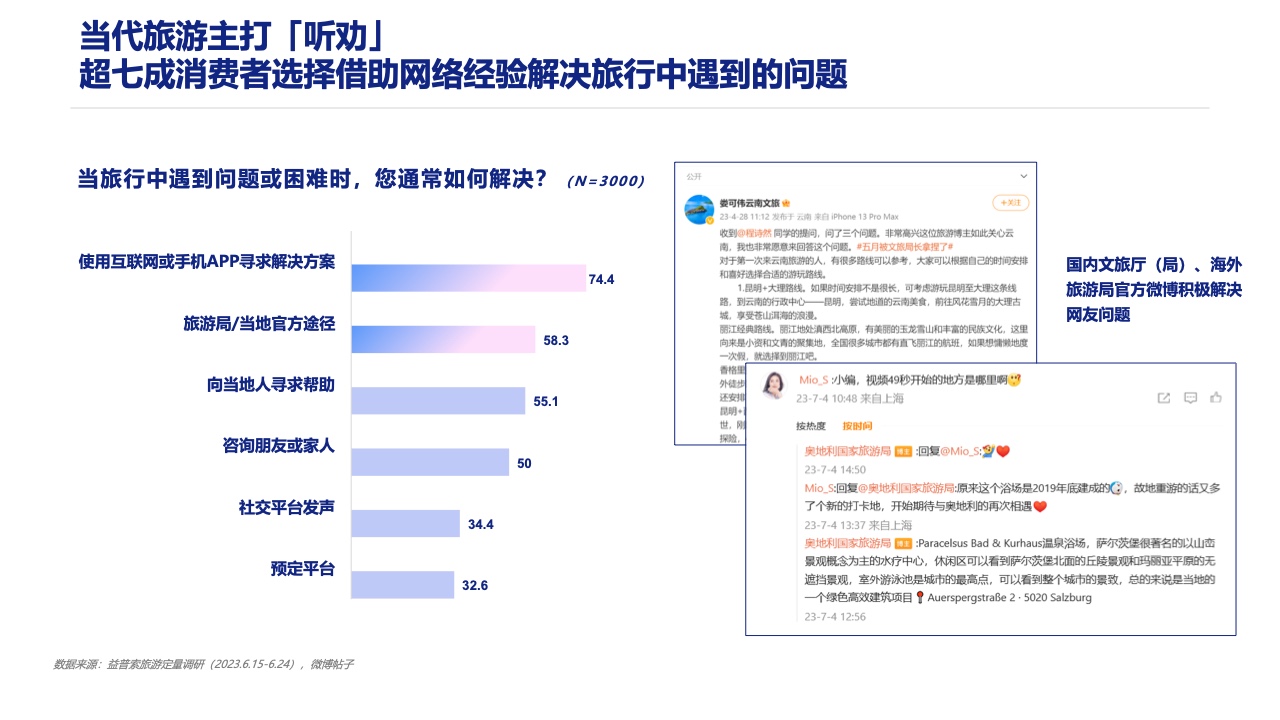
Task: Click the 娄可伟云南文旅 profile avatar
Action: 698,209
